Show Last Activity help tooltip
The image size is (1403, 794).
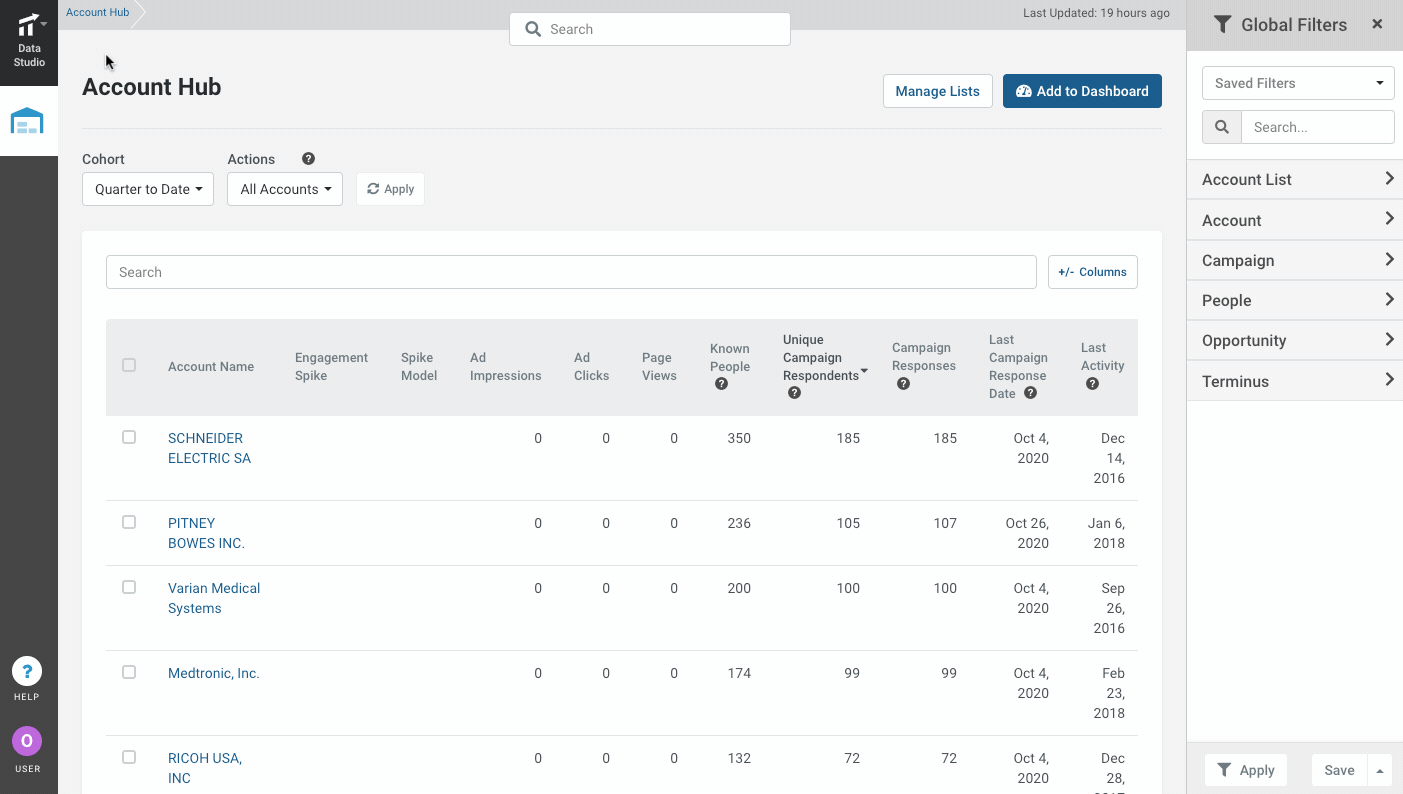pyautogui.click(x=1092, y=384)
